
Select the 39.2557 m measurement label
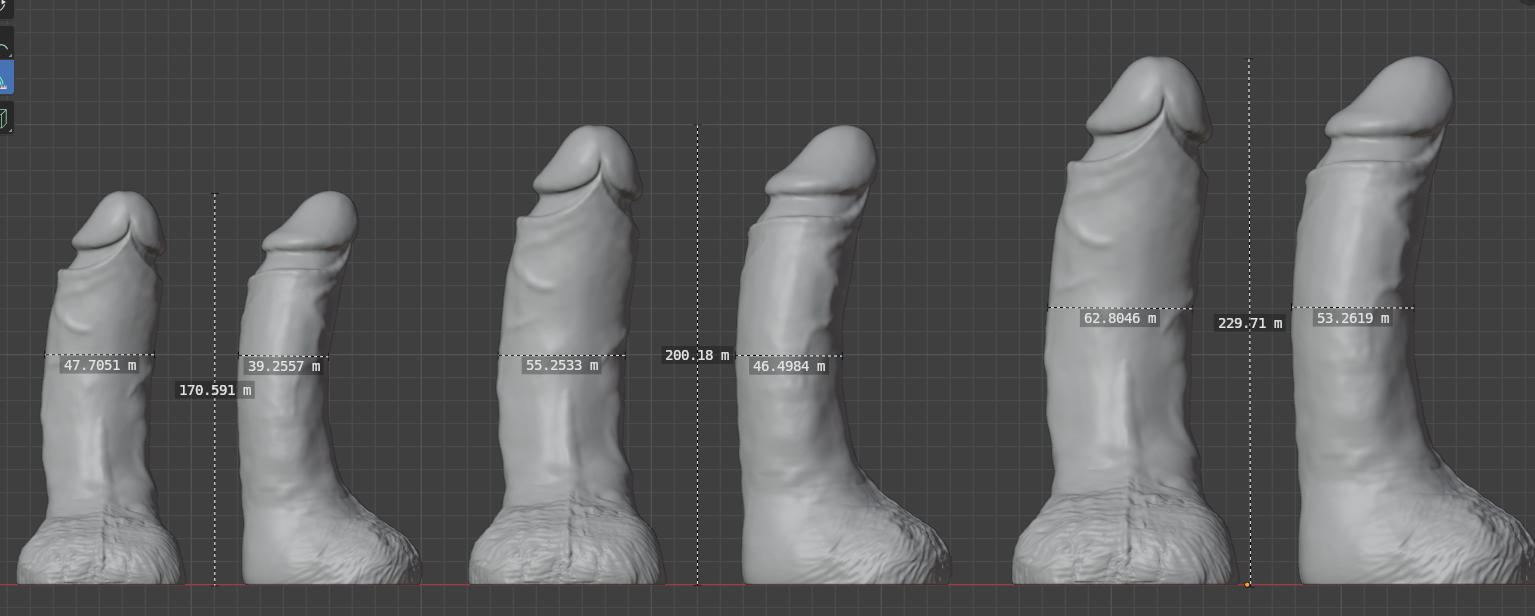coord(284,367)
